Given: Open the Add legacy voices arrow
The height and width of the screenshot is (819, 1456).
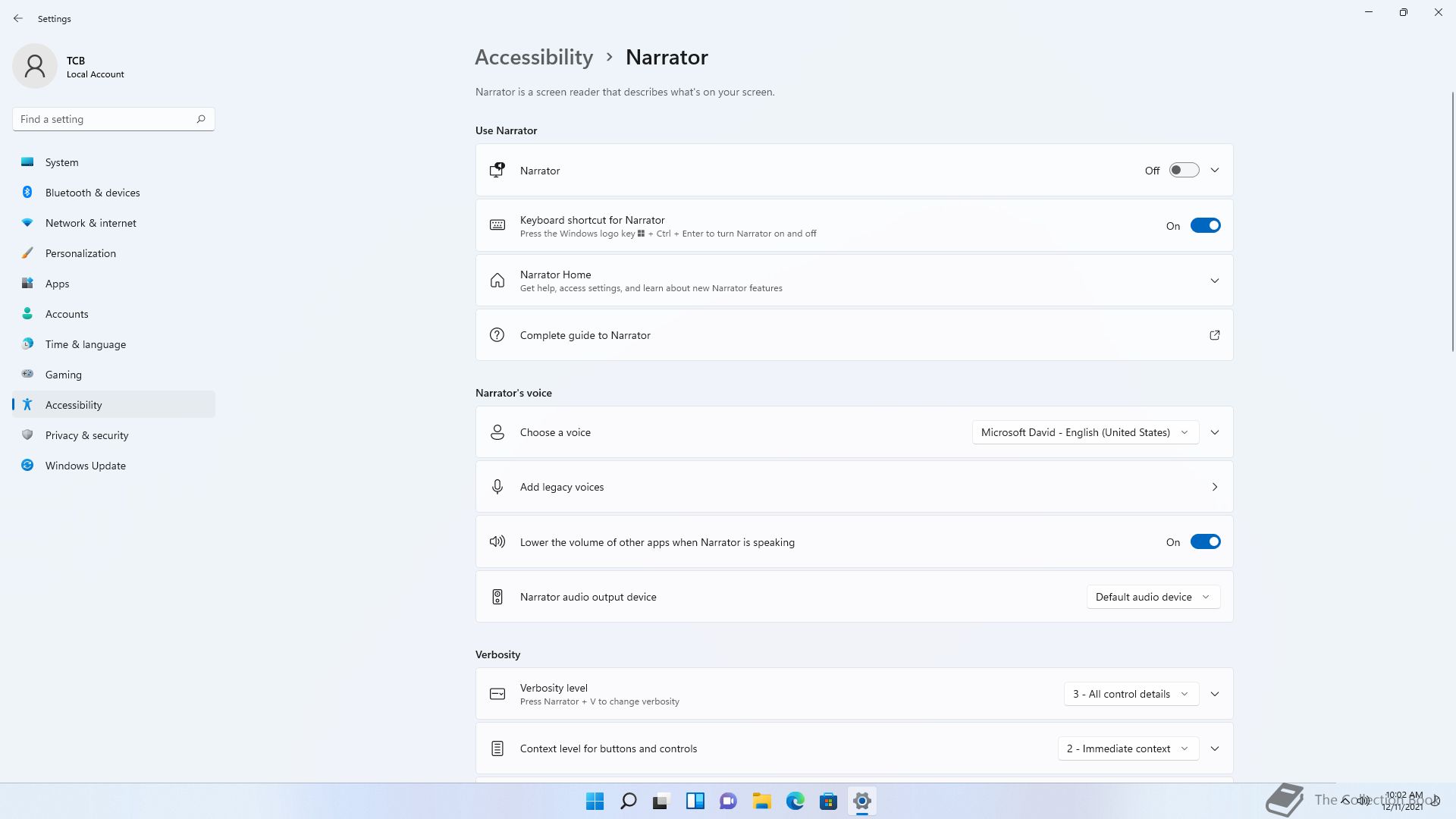Looking at the screenshot, I should tap(1214, 487).
